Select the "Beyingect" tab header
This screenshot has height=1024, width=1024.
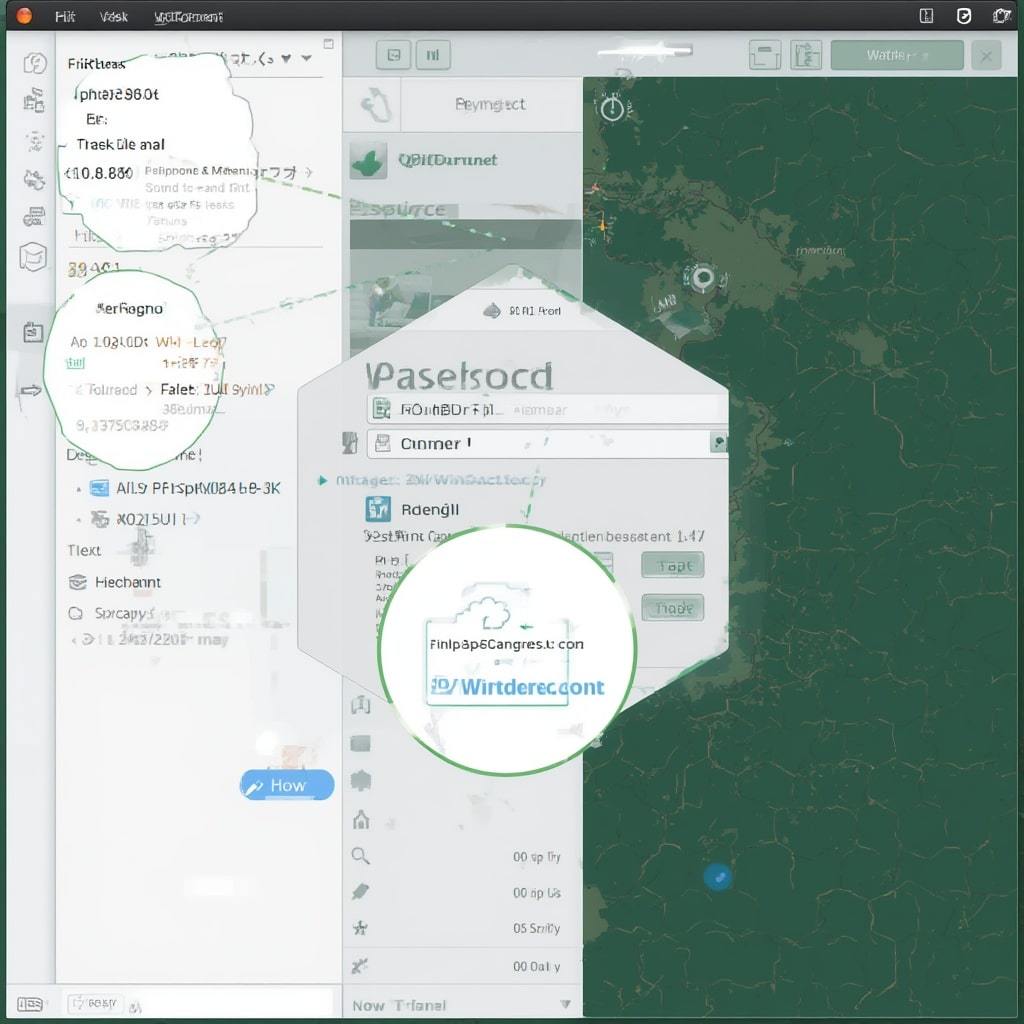point(490,104)
